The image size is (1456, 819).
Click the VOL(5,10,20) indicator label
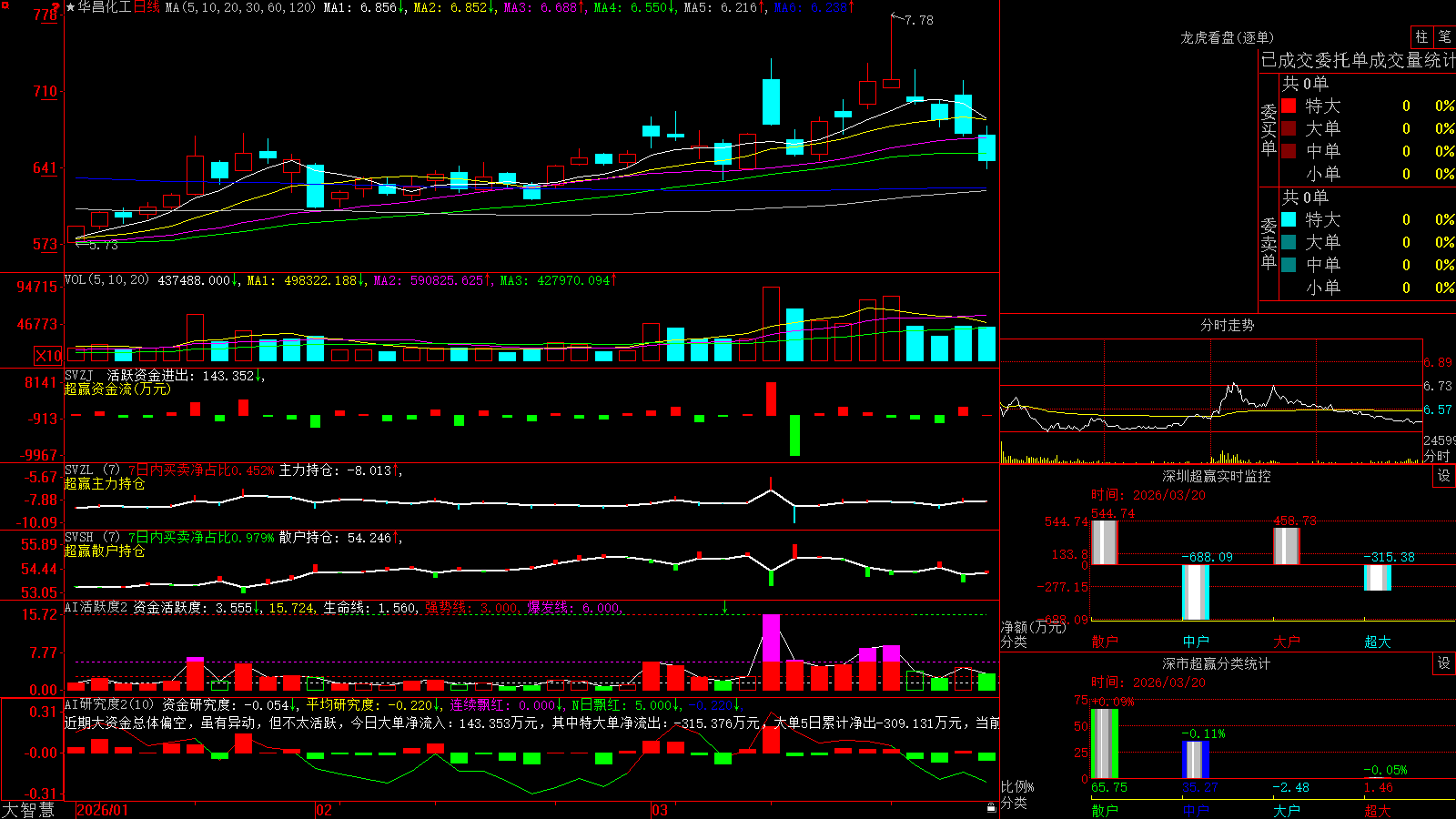click(106, 280)
